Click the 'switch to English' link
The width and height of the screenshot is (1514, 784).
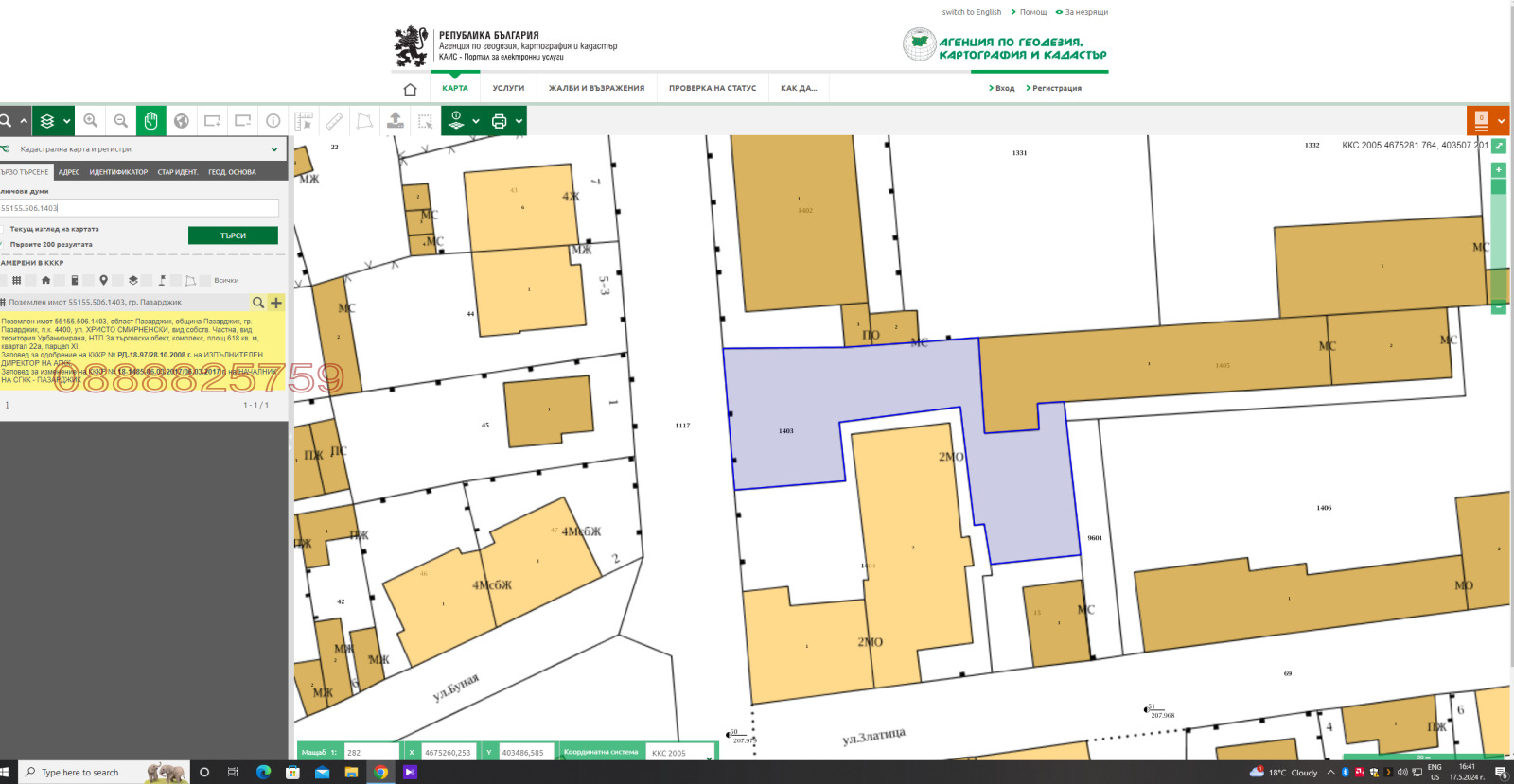coord(971,12)
